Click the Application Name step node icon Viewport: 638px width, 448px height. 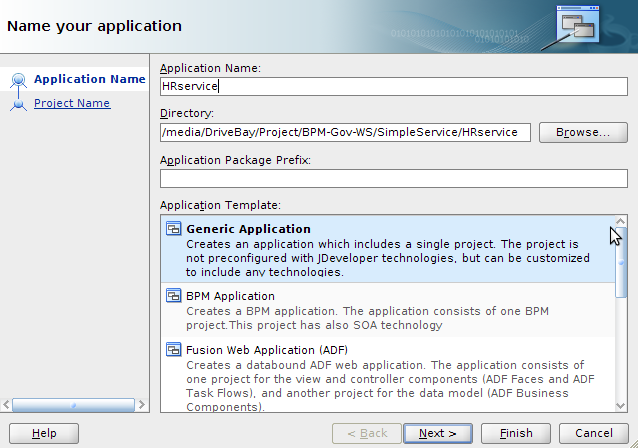pos(18,80)
